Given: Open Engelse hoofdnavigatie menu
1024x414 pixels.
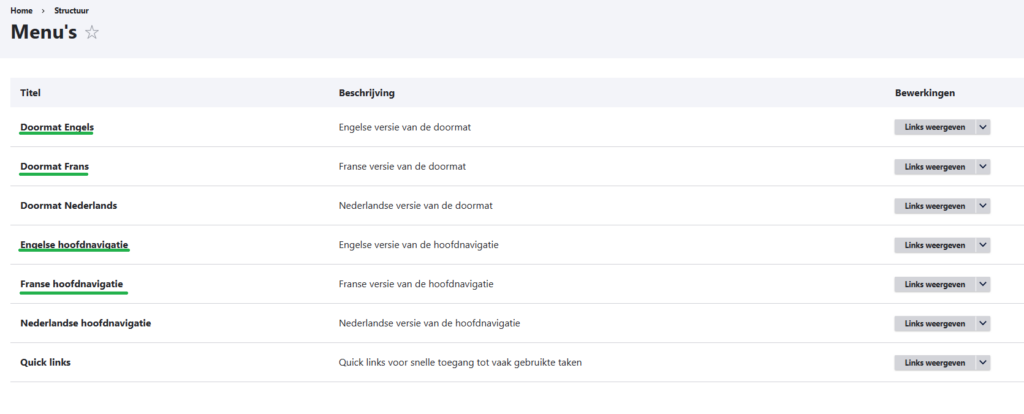Looking at the screenshot, I should pos(74,245).
